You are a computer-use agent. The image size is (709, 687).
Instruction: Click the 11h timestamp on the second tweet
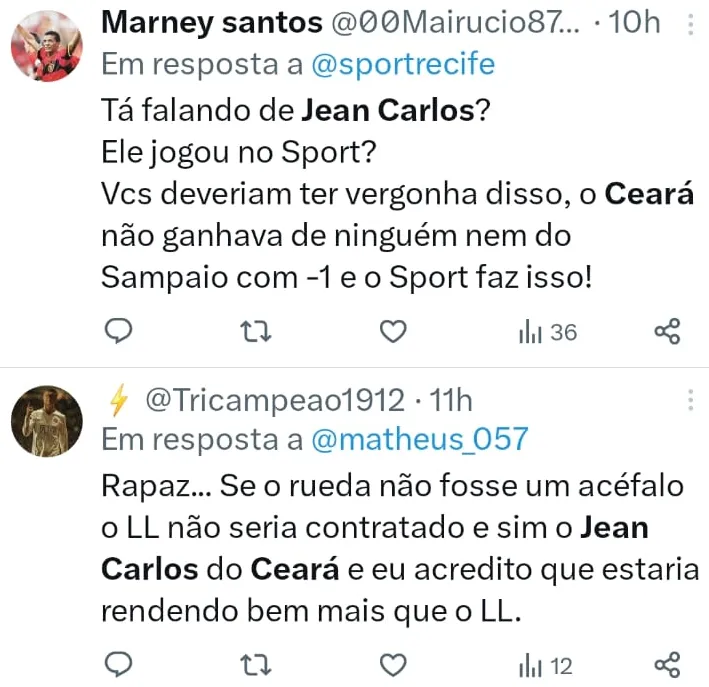point(450,401)
